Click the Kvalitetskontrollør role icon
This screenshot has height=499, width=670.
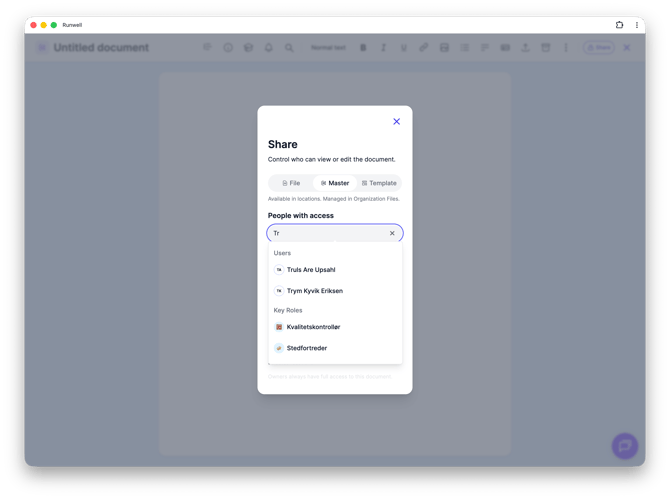click(x=279, y=327)
